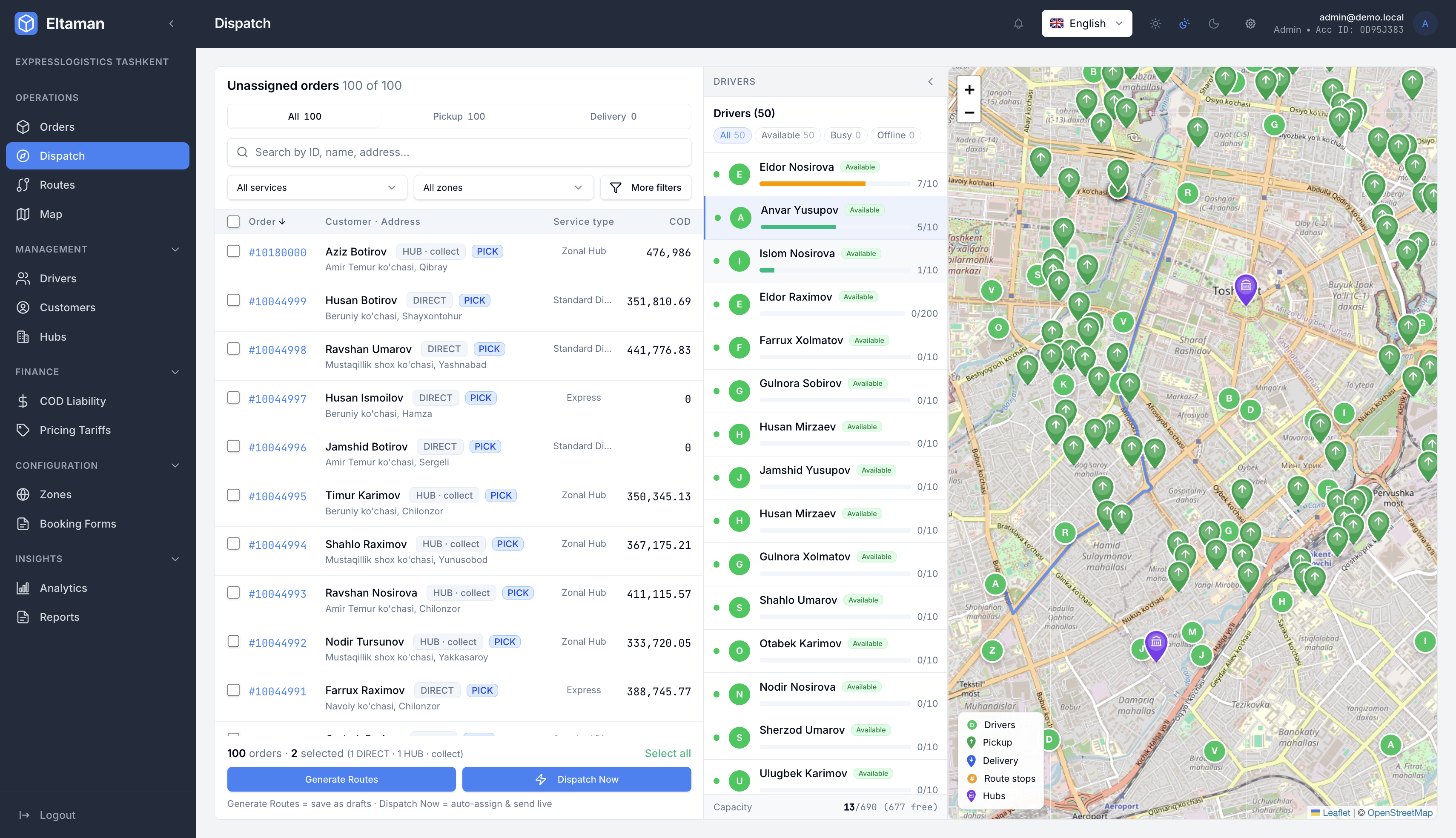This screenshot has height=838, width=1456.
Task: Check order #10044998 checkbox
Action: pos(234,349)
